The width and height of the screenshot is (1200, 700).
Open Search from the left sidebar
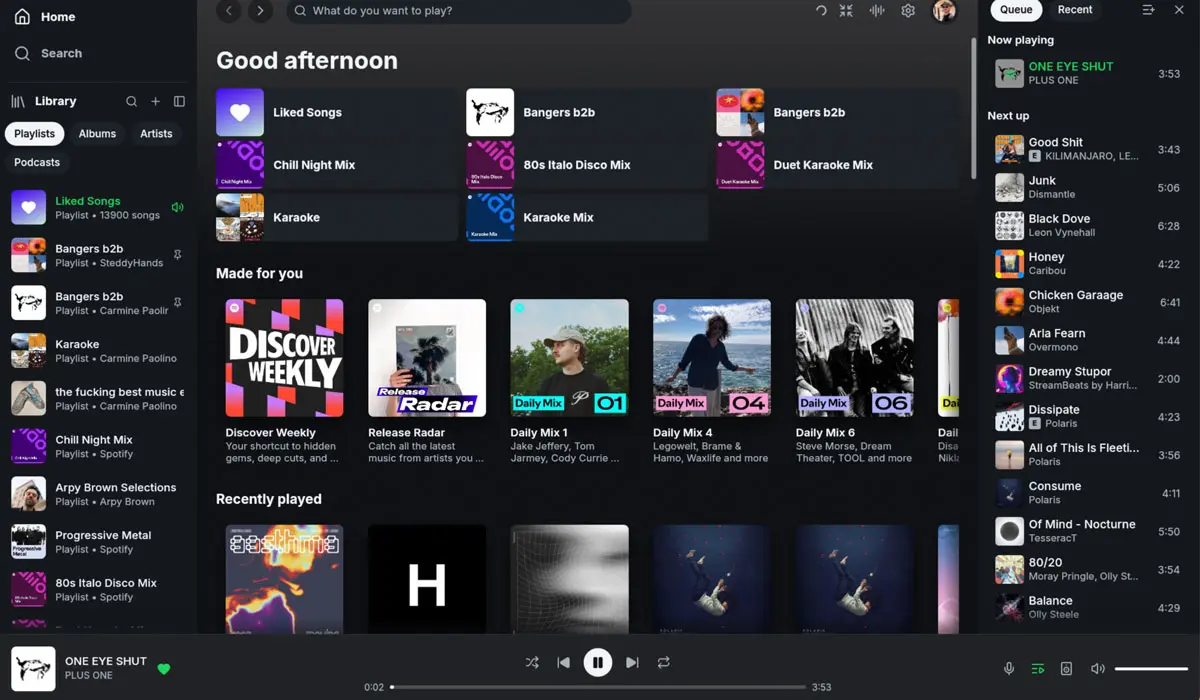[48, 53]
